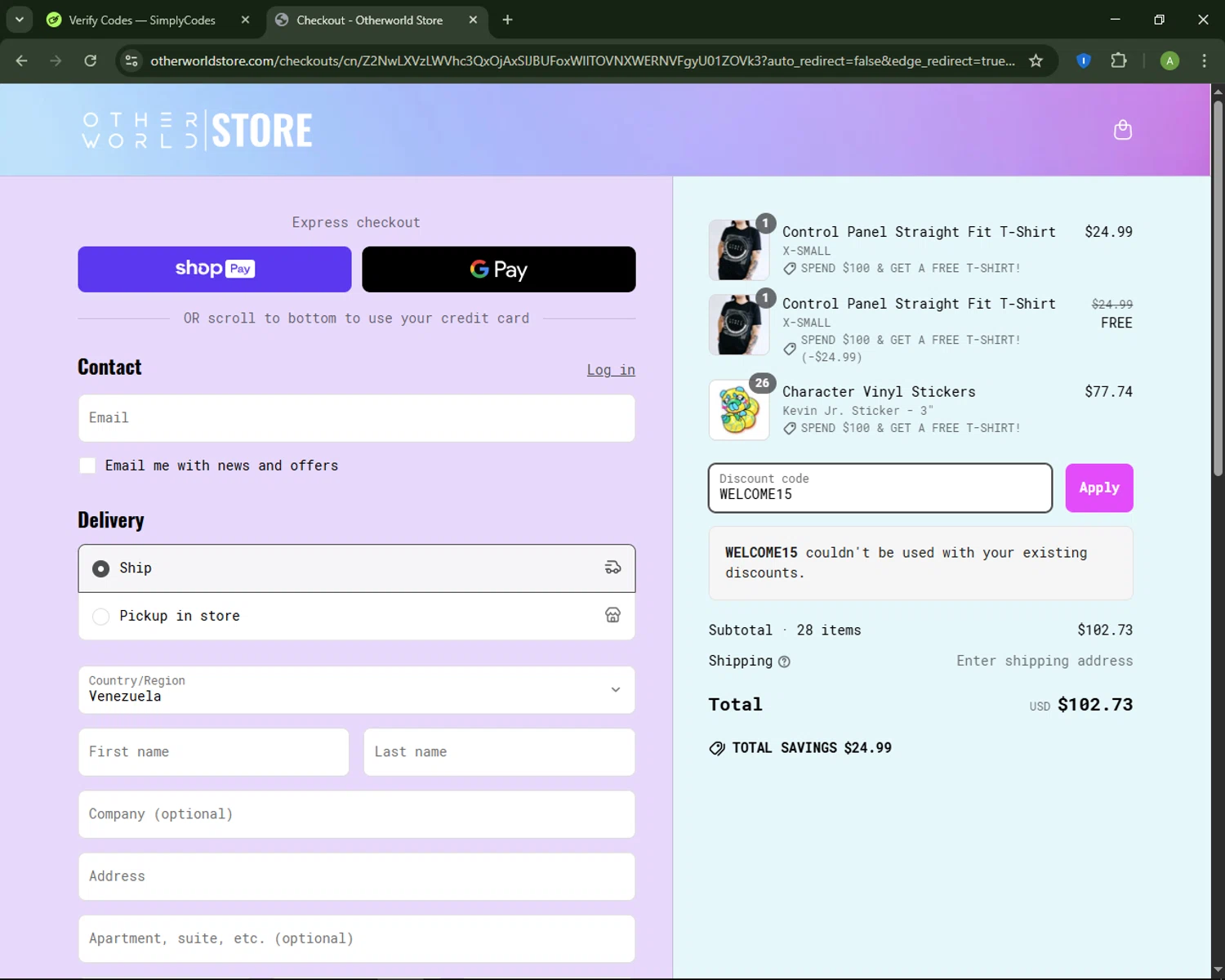
Task: Focus the Last name field
Action: click(x=499, y=752)
